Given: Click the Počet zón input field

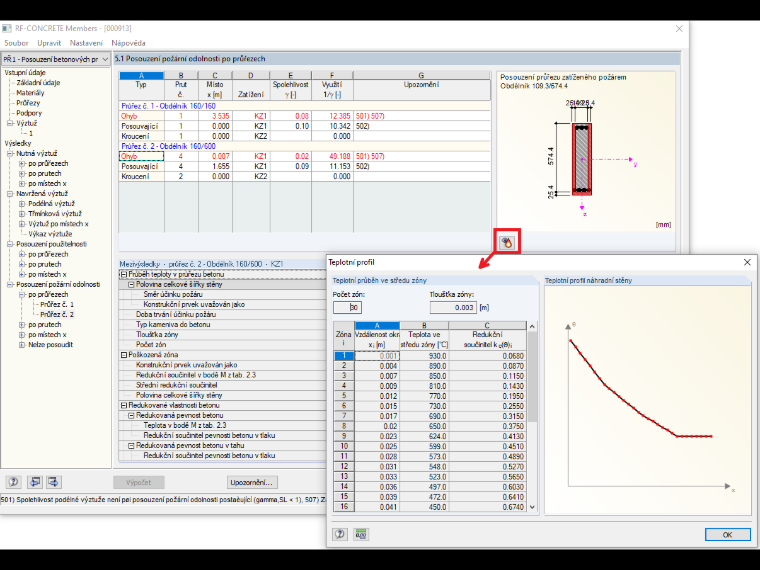Looking at the screenshot, I should coord(347,307).
